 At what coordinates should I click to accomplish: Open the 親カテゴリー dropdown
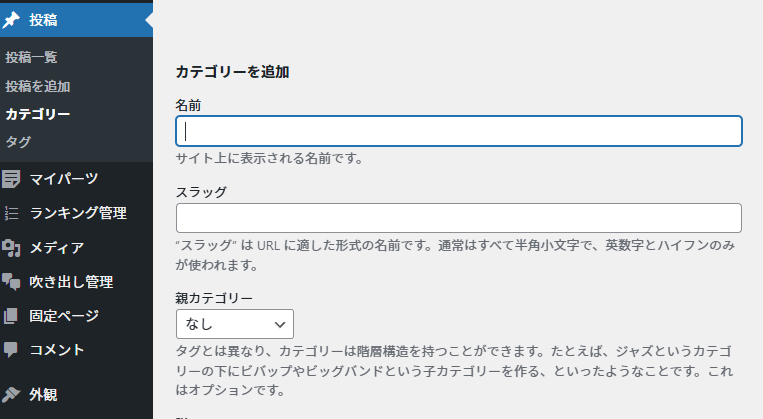point(235,324)
